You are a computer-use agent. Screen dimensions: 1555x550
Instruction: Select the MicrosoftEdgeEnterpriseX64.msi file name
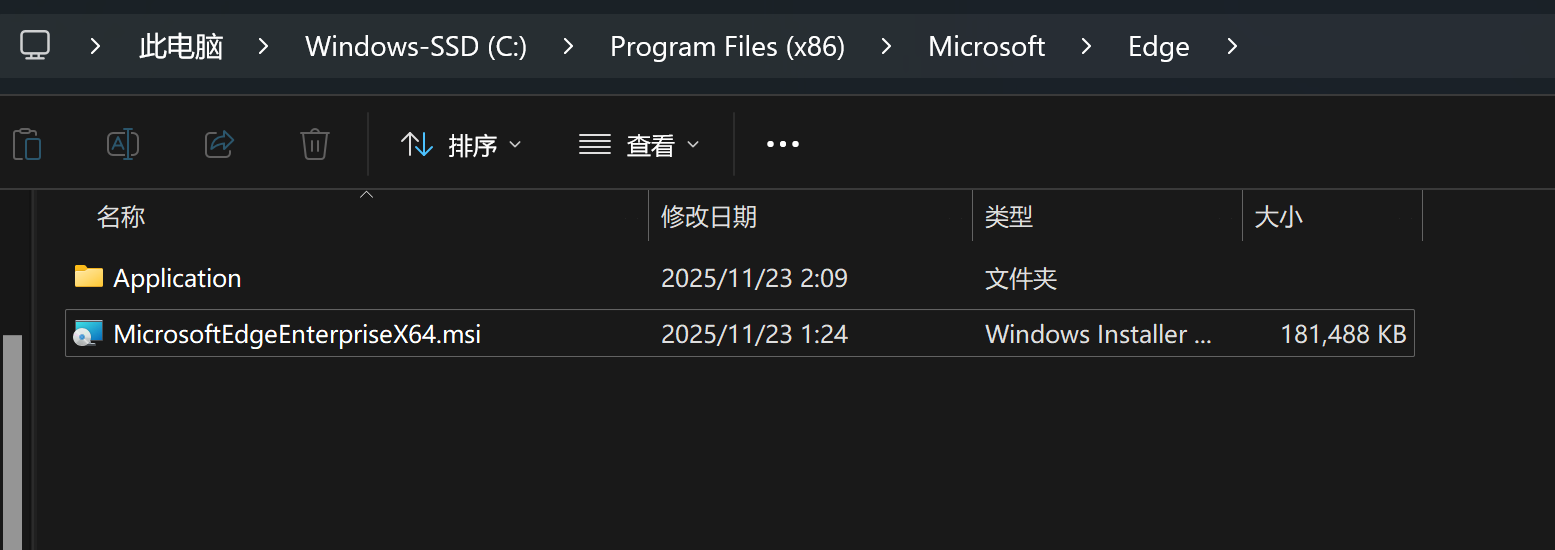pos(297,334)
